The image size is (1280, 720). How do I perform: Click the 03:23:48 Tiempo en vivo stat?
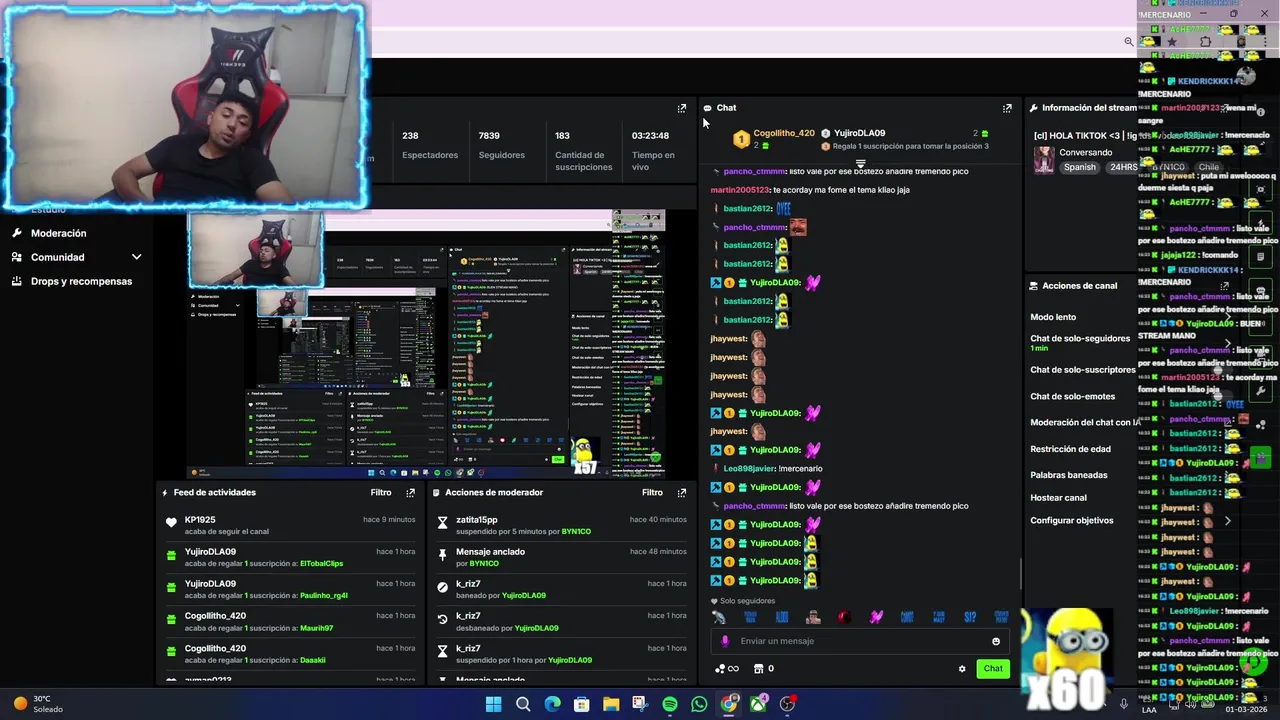click(x=653, y=151)
